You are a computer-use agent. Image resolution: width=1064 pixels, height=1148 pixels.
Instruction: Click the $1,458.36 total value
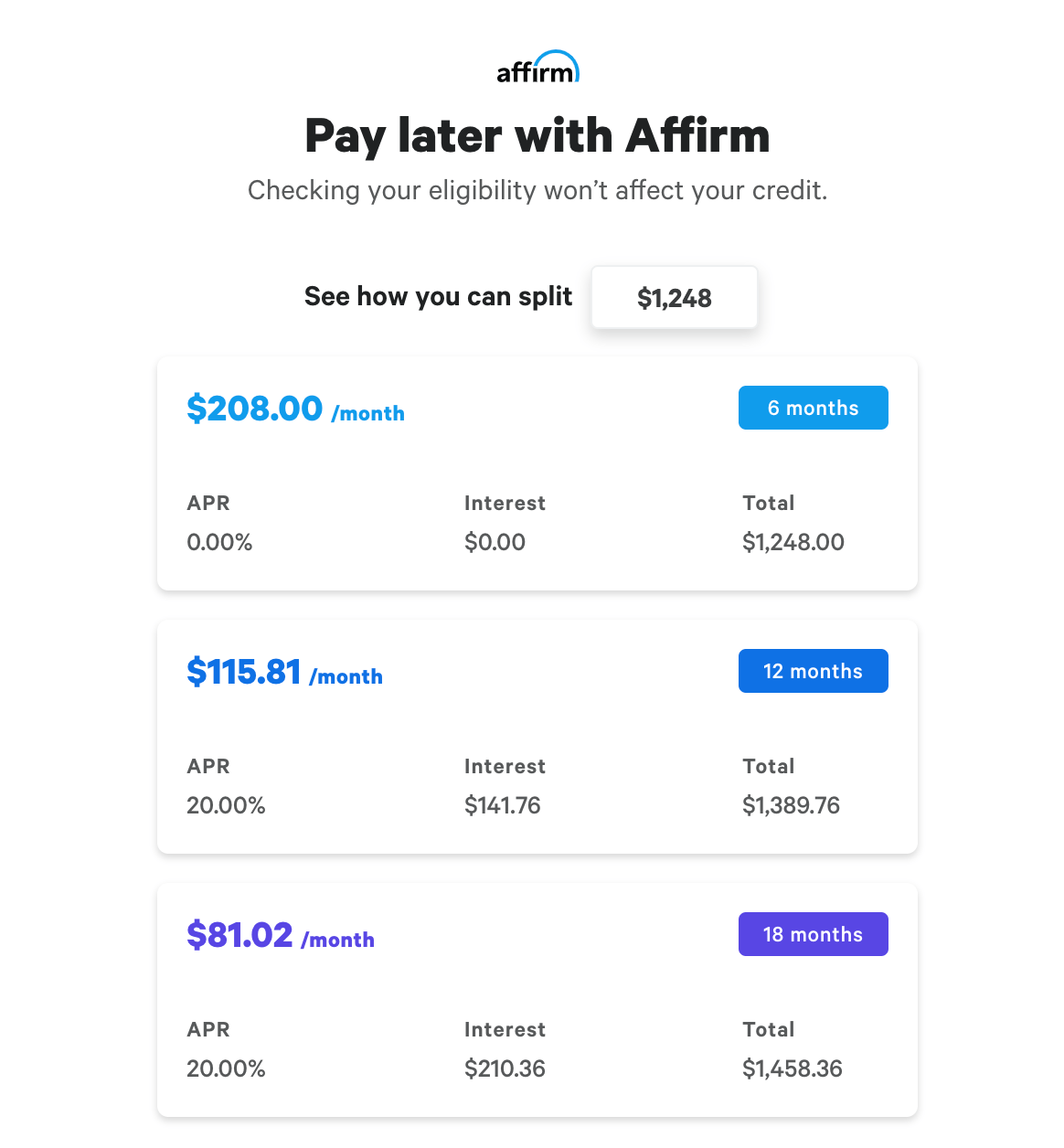pos(793,1068)
